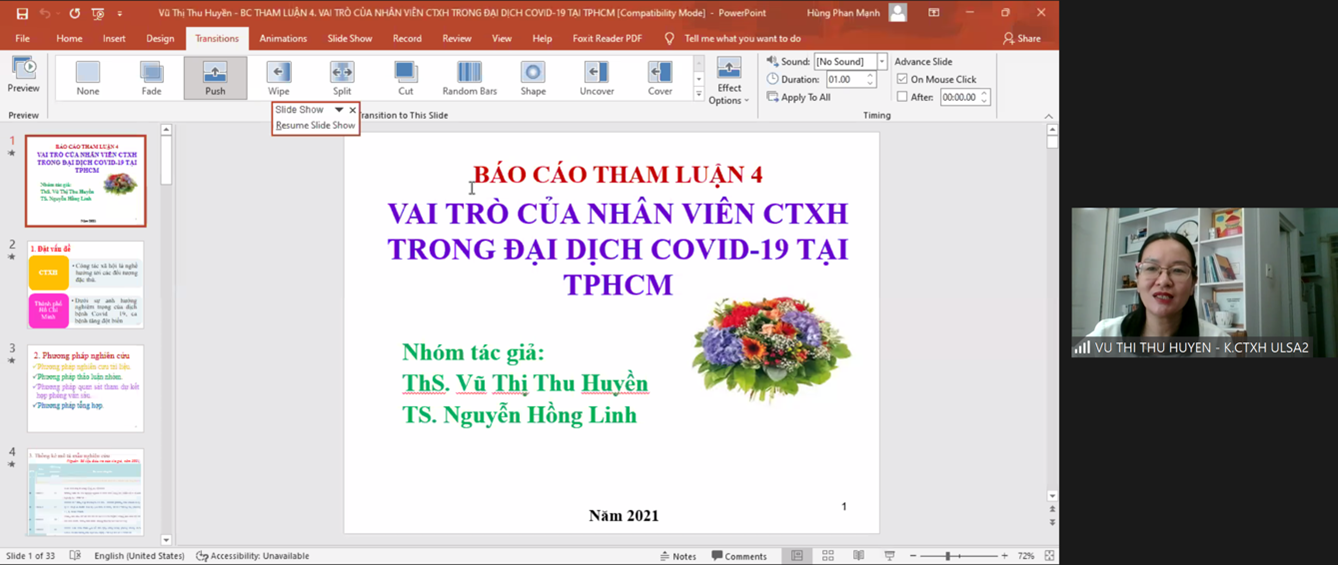Viewport: 1338px width, 565px height.
Task: Click Accessibility: Unavailable status
Action: click(x=253, y=556)
